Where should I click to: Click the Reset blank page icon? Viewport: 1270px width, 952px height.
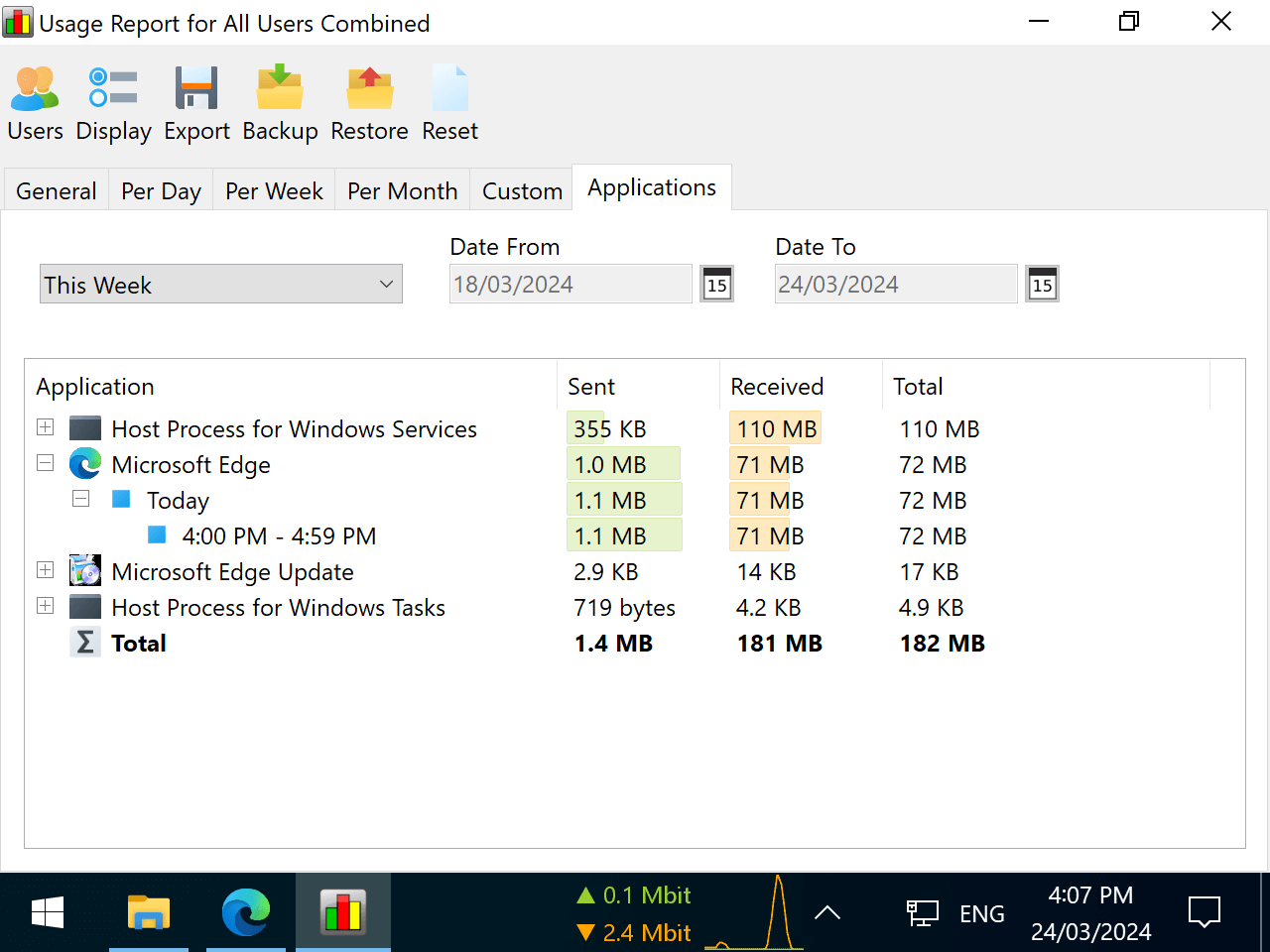point(449,88)
